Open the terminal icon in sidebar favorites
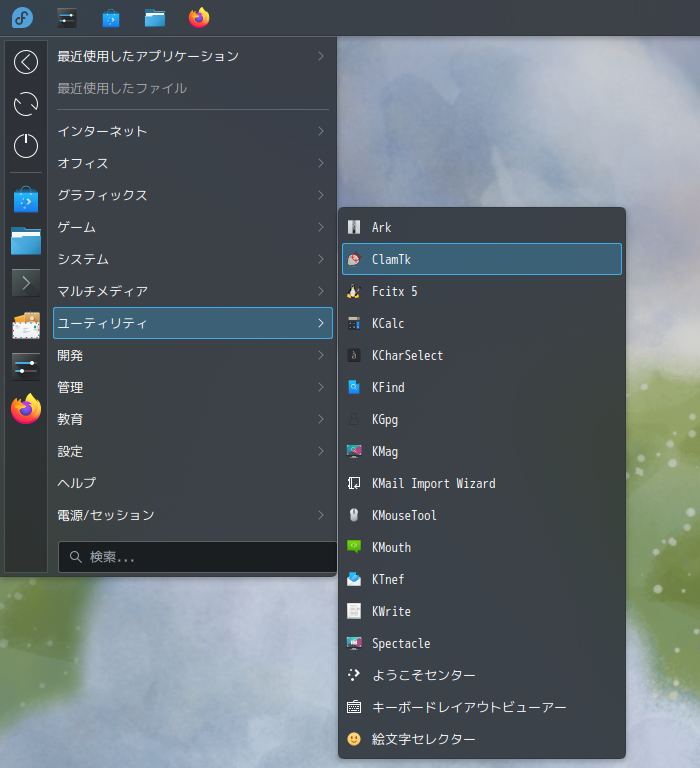The image size is (700, 768). click(26, 283)
